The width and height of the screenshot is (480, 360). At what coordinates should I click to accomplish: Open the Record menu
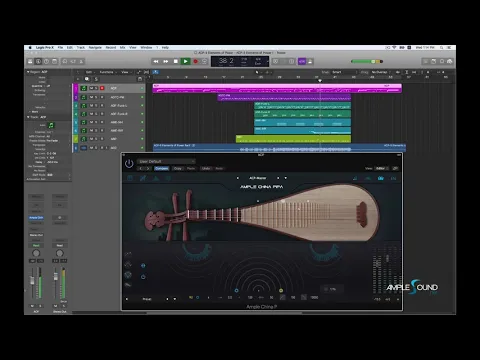point(111,48)
